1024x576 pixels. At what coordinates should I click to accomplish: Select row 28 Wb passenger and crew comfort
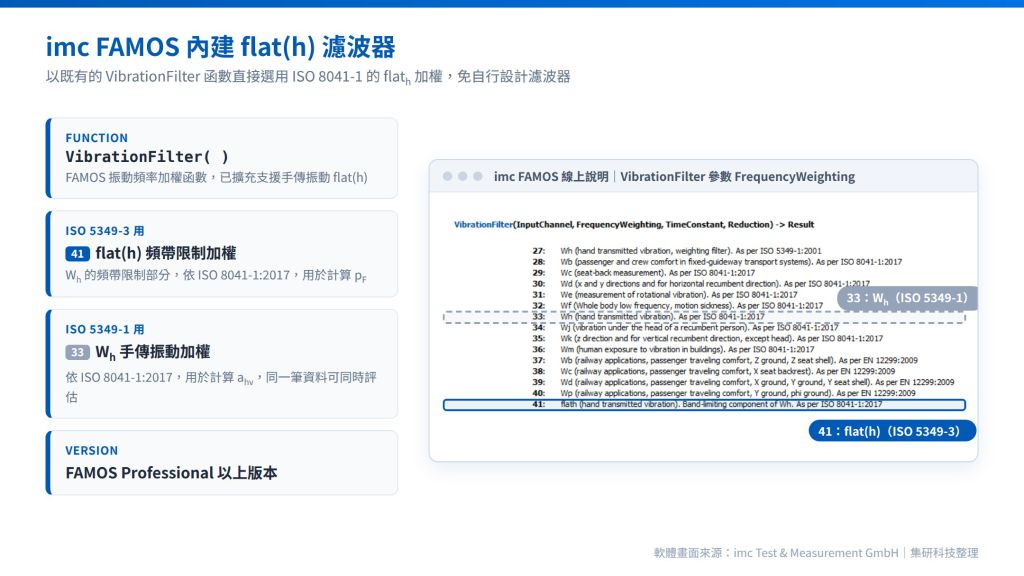(x=716, y=262)
